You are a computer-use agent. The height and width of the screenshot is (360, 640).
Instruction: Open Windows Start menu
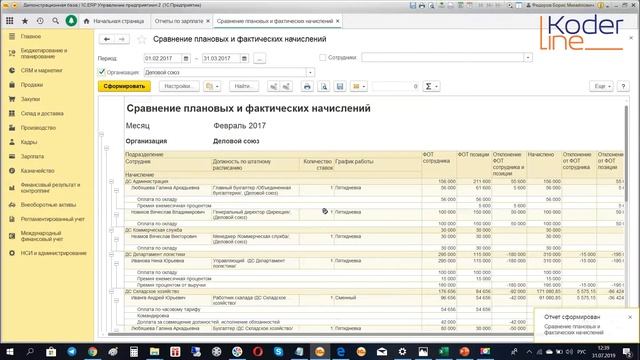pyautogui.click(x=10, y=352)
